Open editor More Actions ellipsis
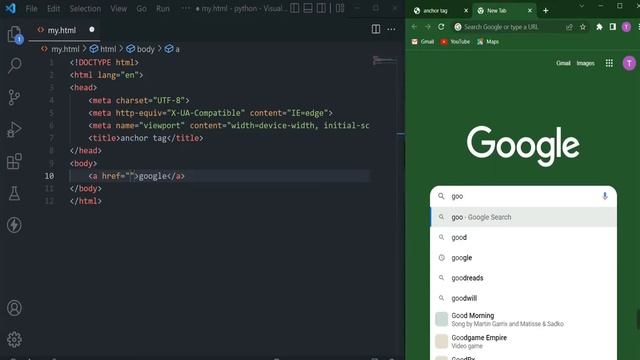This screenshot has height=360, width=640. point(391,29)
